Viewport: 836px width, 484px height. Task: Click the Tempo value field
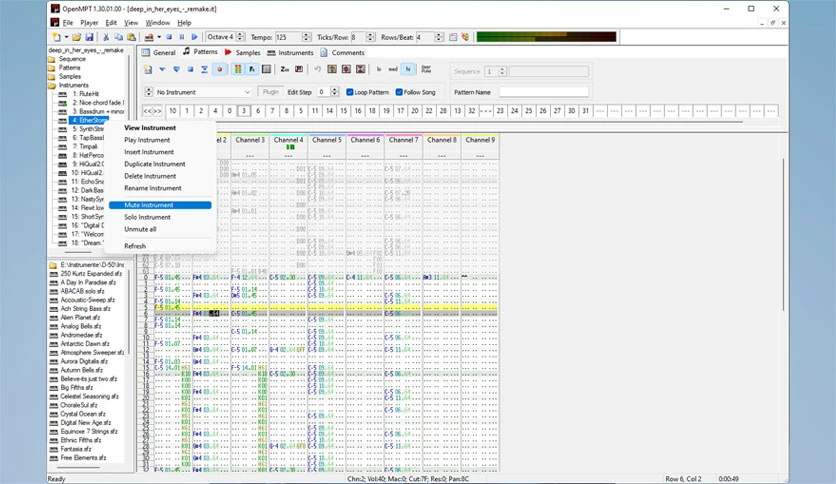pyautogui.click(x=288, y=37)
